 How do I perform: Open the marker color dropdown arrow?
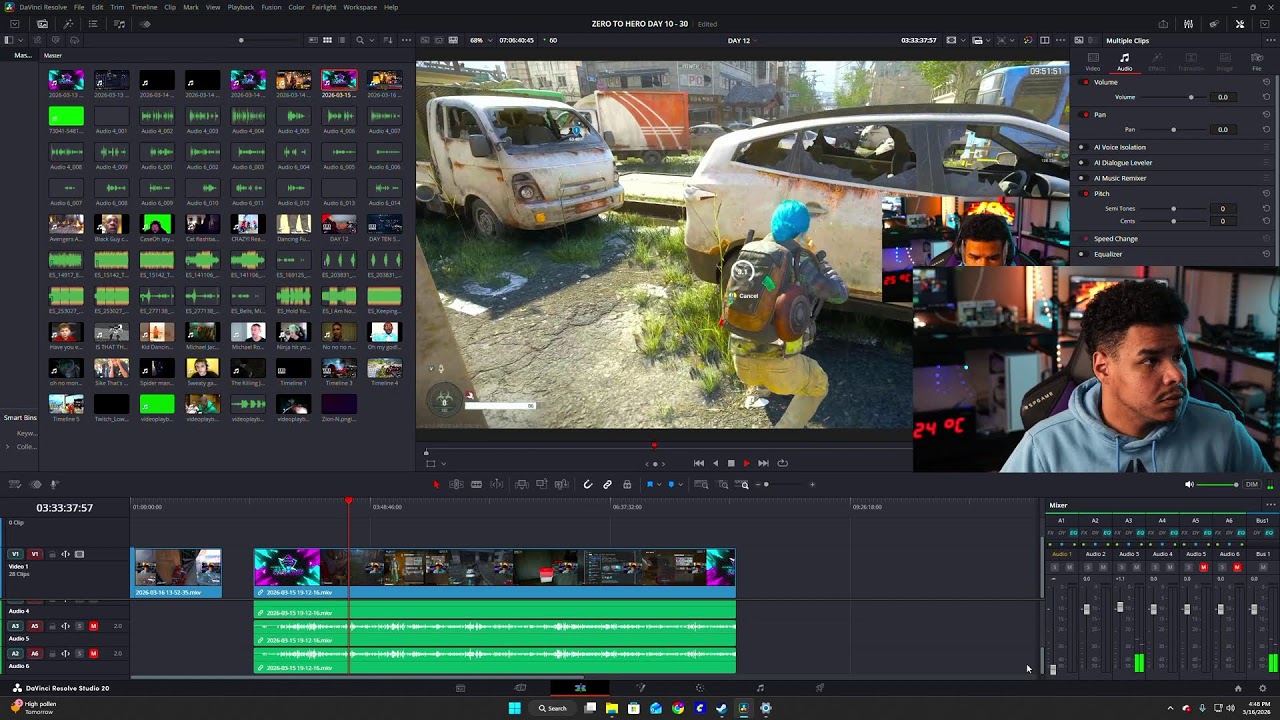[679, 485]
